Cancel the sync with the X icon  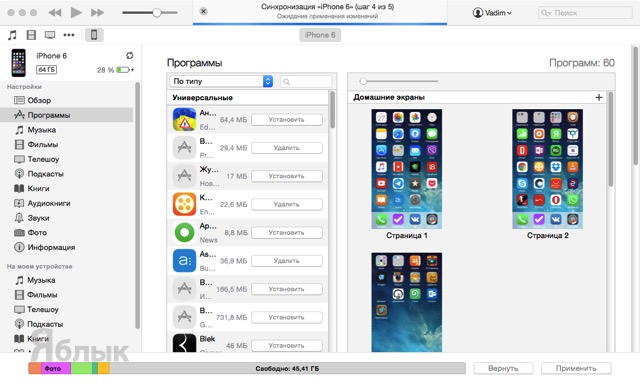[203, 11]
